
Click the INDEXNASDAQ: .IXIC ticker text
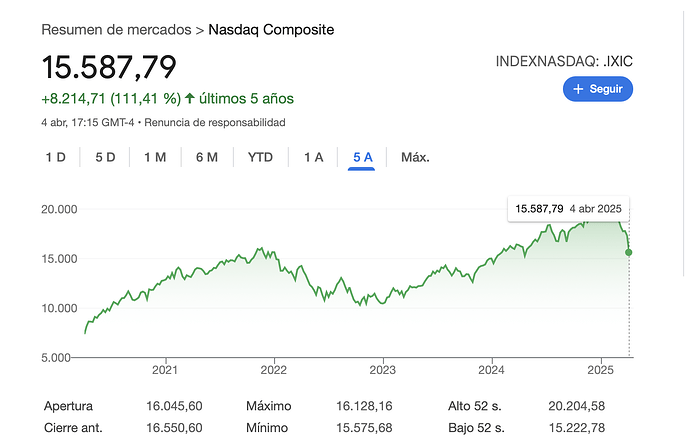564,62
